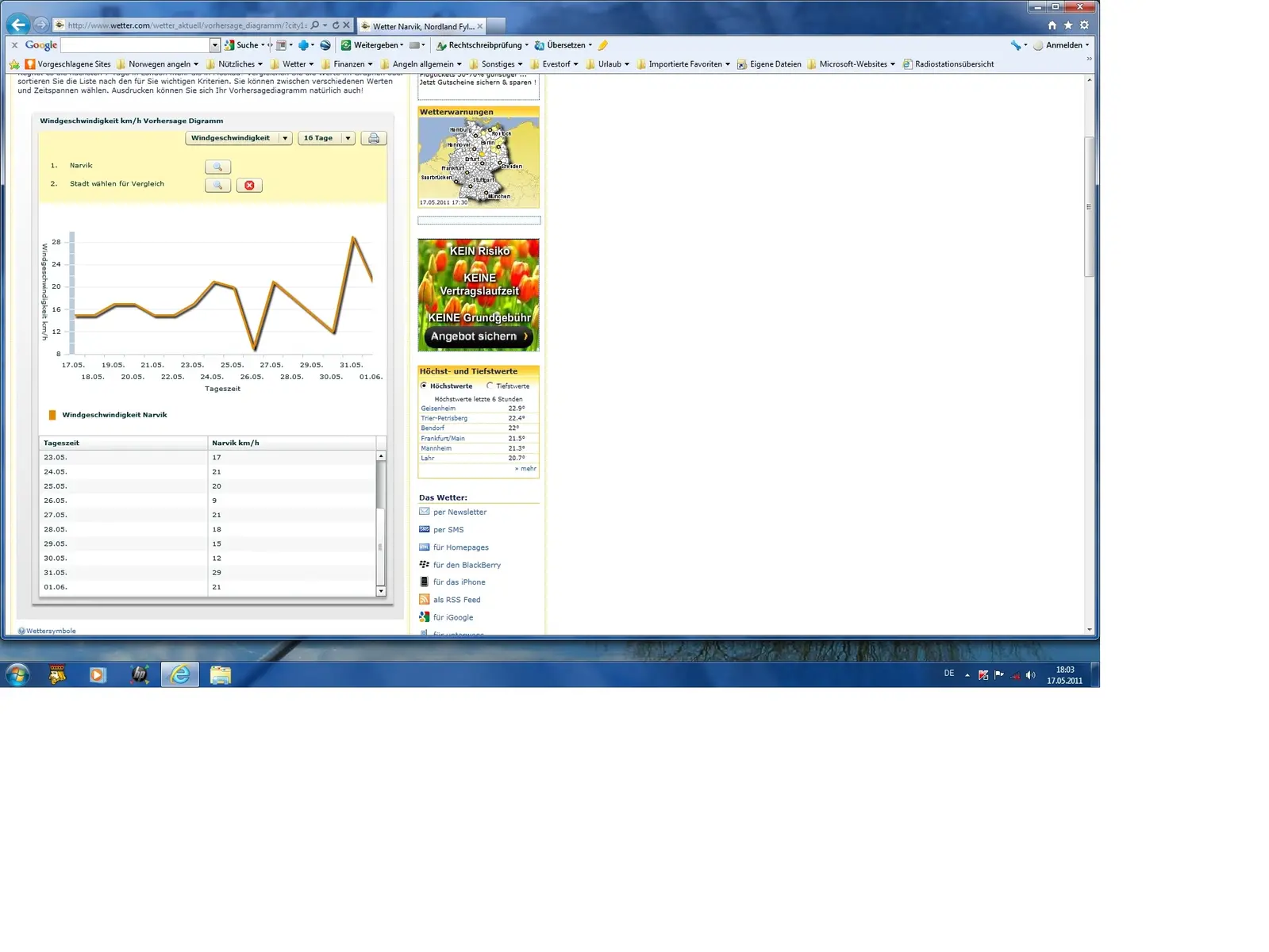Click the search magnifier in address bar

pyautogui.click(x=315, y=25)
